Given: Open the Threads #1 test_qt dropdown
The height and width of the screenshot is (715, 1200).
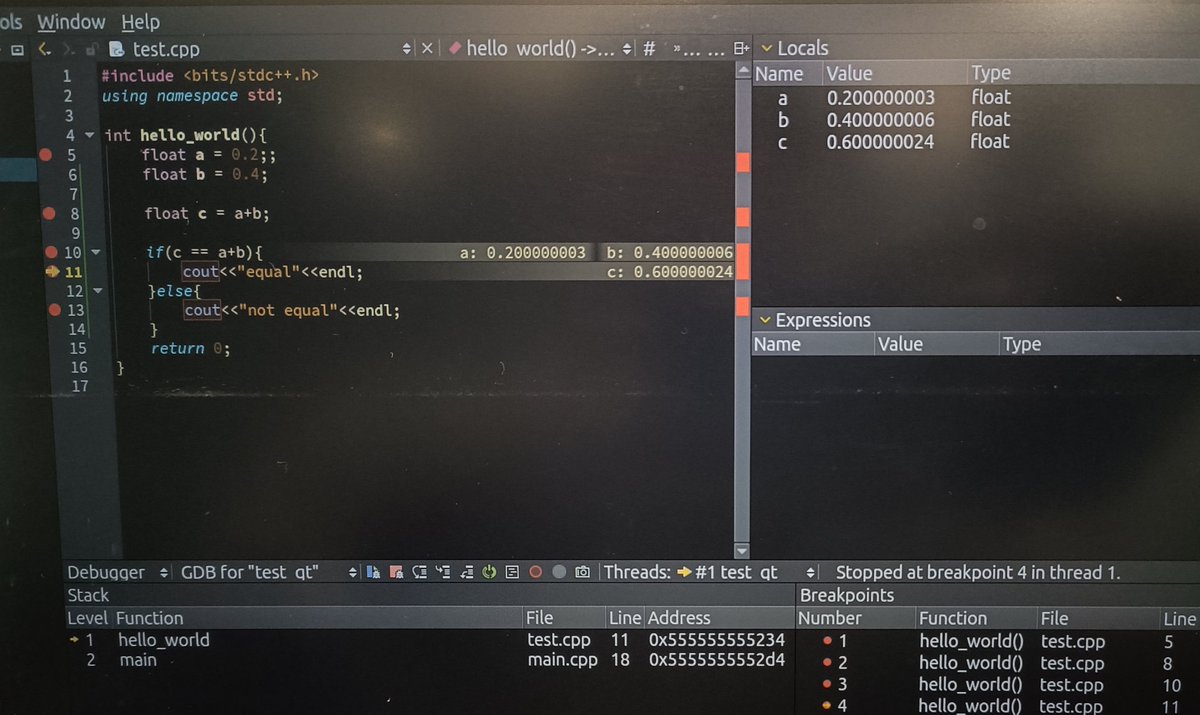Looking at the screenshot, I should (x=812, y=573).
